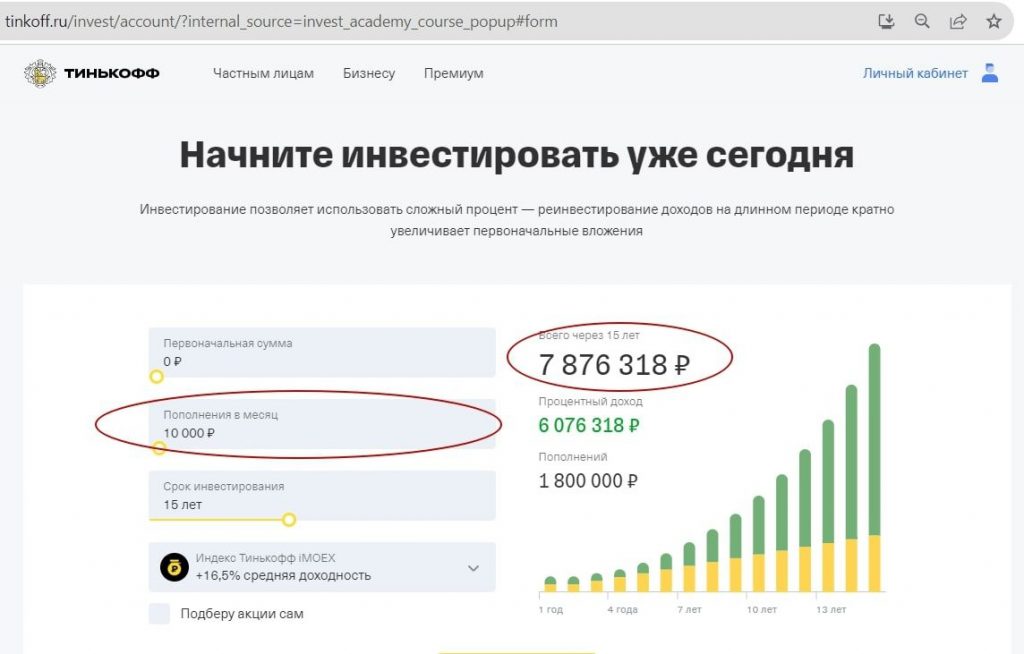Click the 4 года axis label
The height and width of the screenshot is (654, 1024).
pyautogui.click(x=622, y=610)
